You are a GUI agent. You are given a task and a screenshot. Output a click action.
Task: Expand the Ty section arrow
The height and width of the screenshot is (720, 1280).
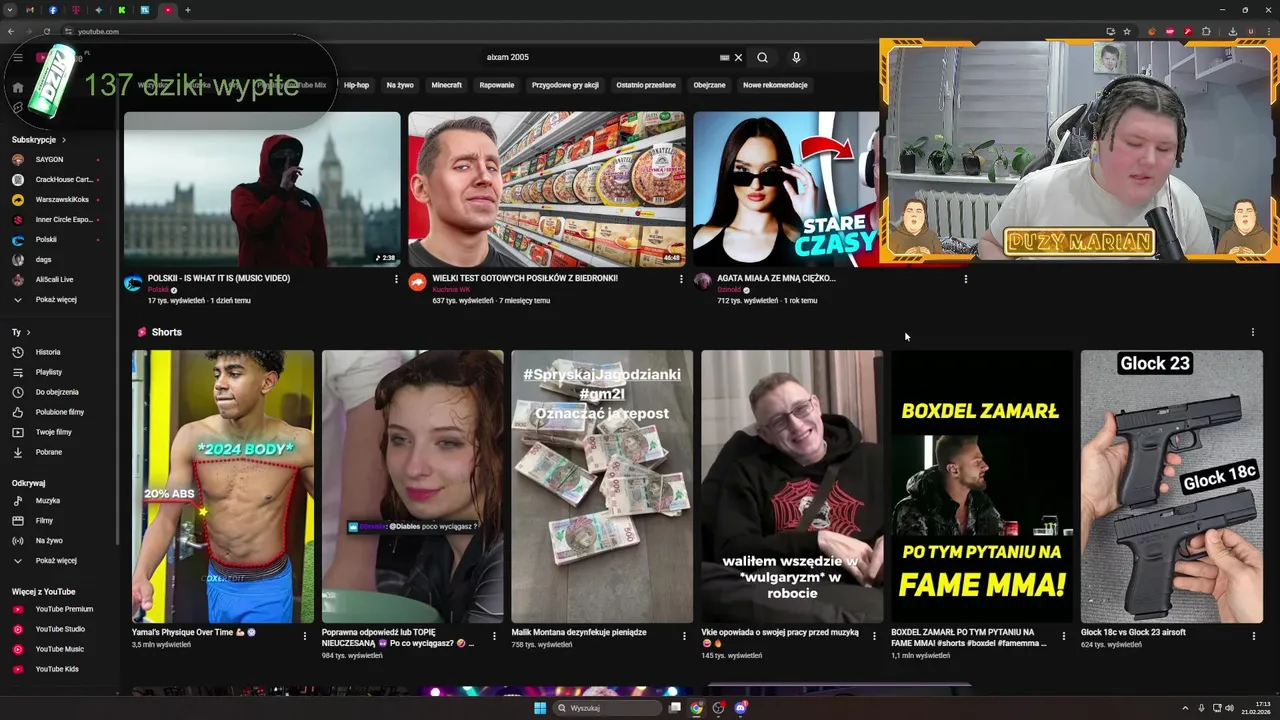tap(28, 332)
